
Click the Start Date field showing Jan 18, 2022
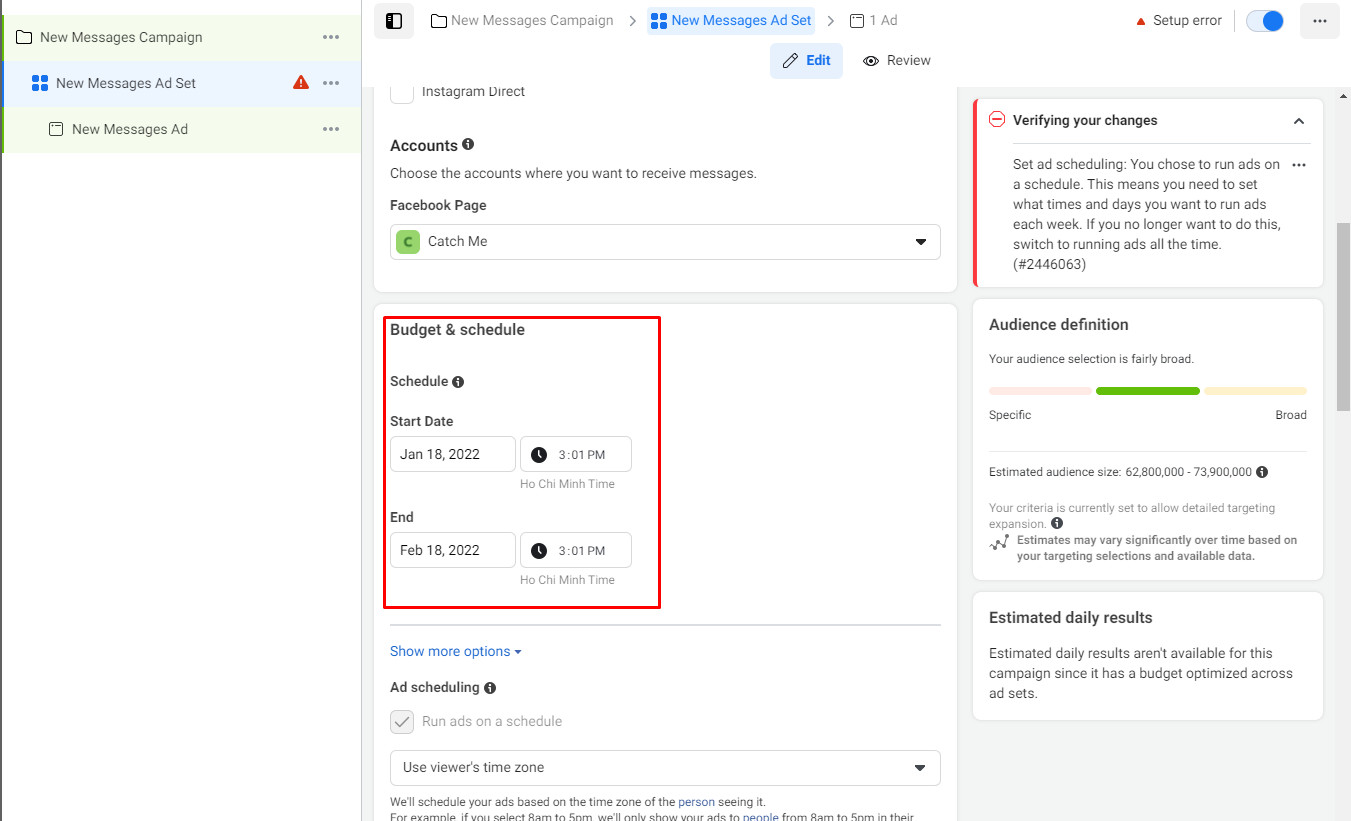pos(453,454)
